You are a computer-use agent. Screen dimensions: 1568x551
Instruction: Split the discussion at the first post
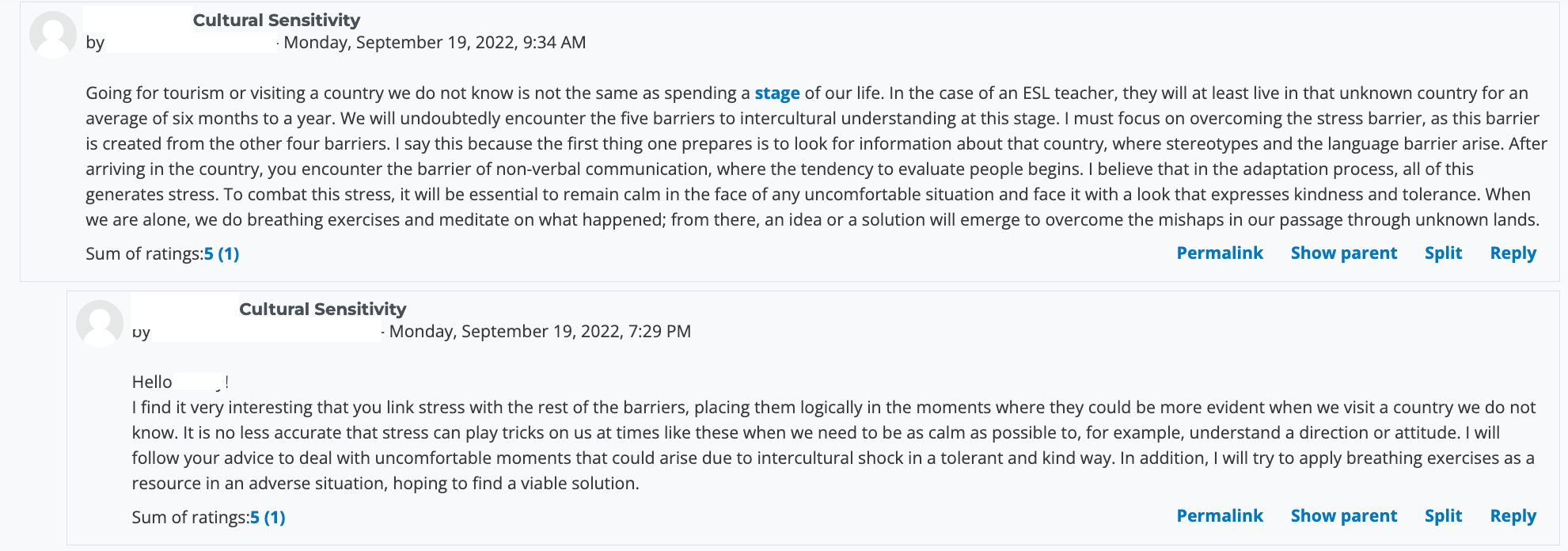point(1443,253)
